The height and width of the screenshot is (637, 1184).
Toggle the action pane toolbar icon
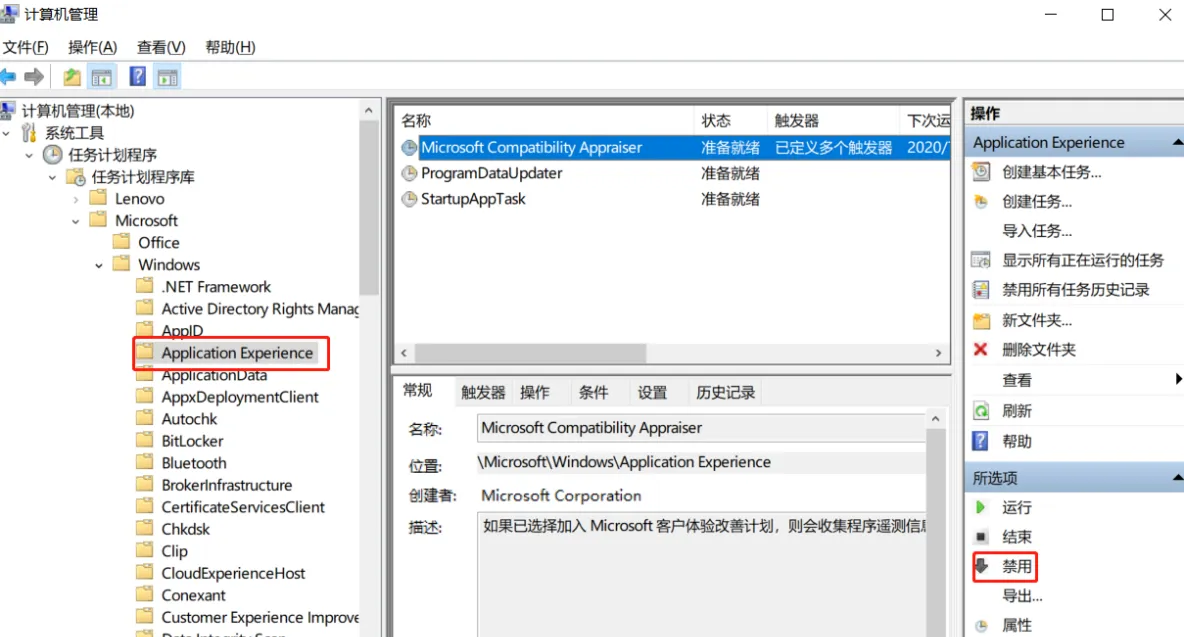168,77
